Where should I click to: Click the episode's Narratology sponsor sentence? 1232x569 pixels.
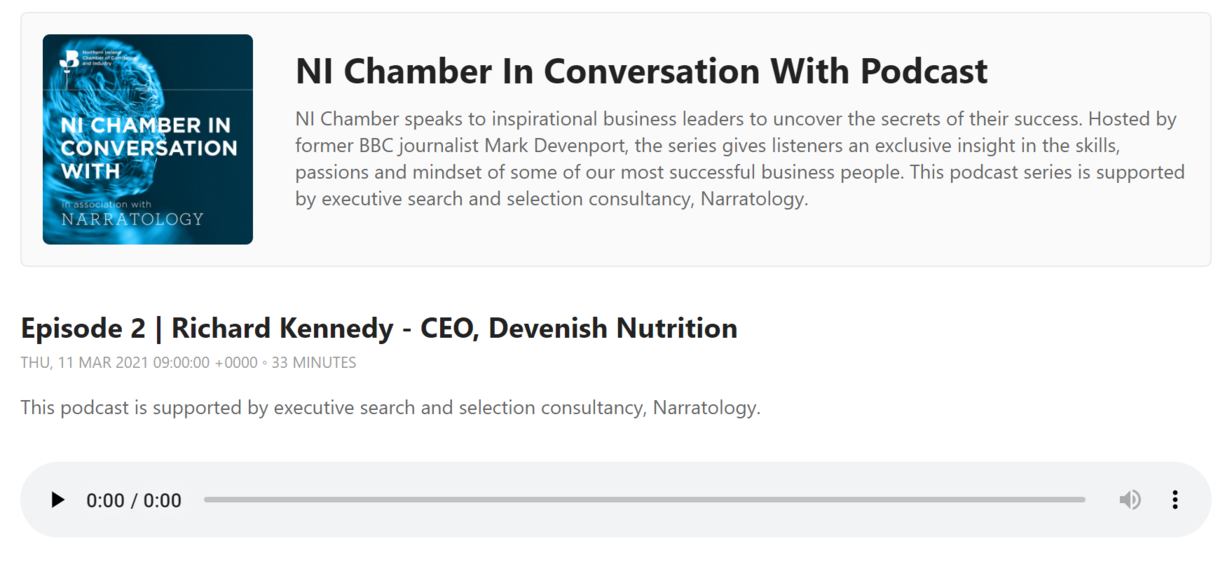click(391, 408)
